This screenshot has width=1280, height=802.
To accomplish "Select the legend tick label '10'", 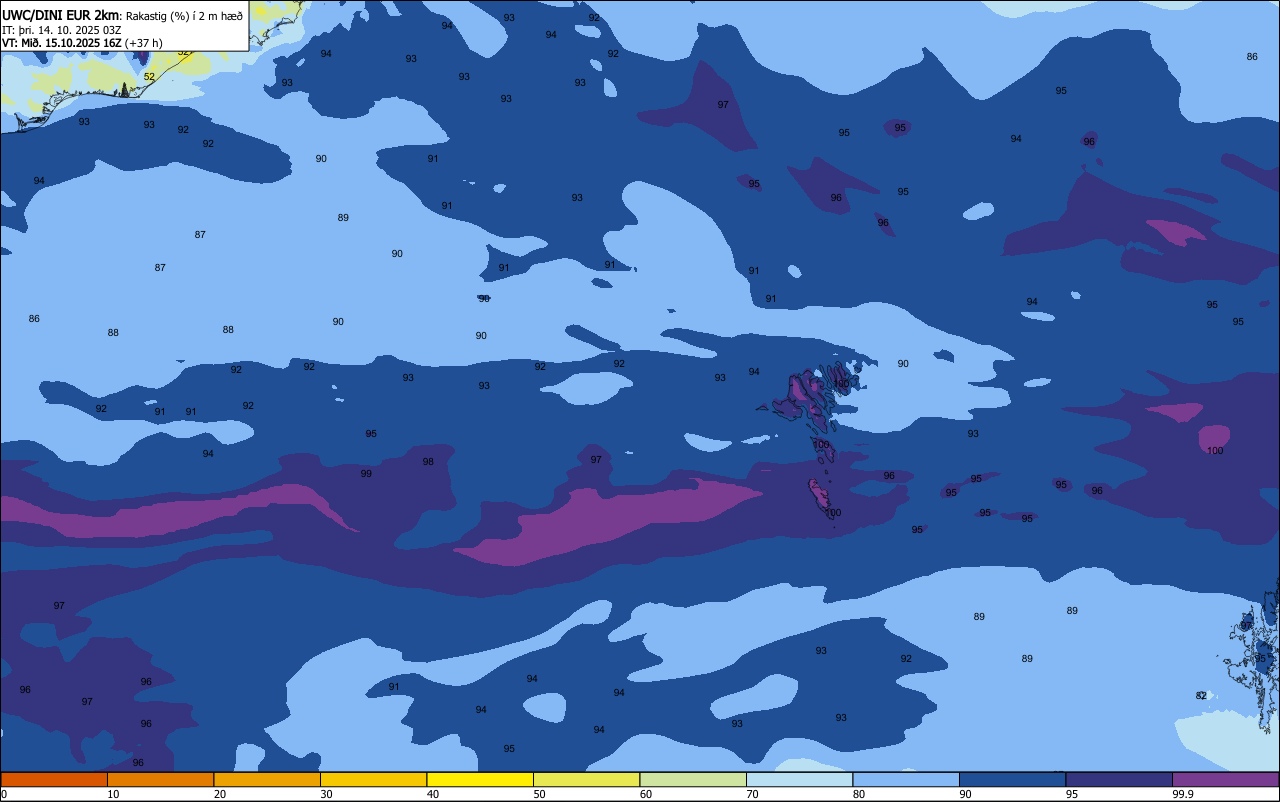I will coord(113,794).
